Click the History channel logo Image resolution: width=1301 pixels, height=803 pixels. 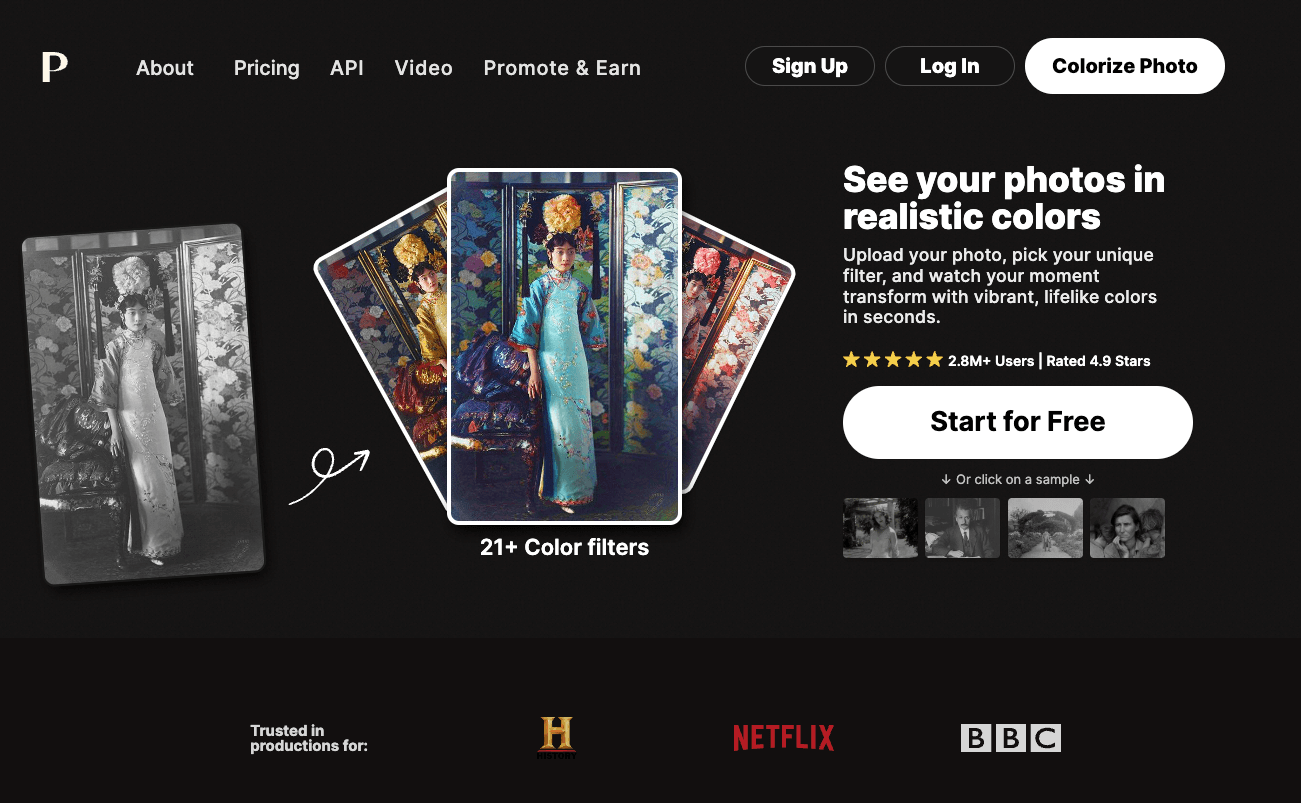click(x=557, y=738)
